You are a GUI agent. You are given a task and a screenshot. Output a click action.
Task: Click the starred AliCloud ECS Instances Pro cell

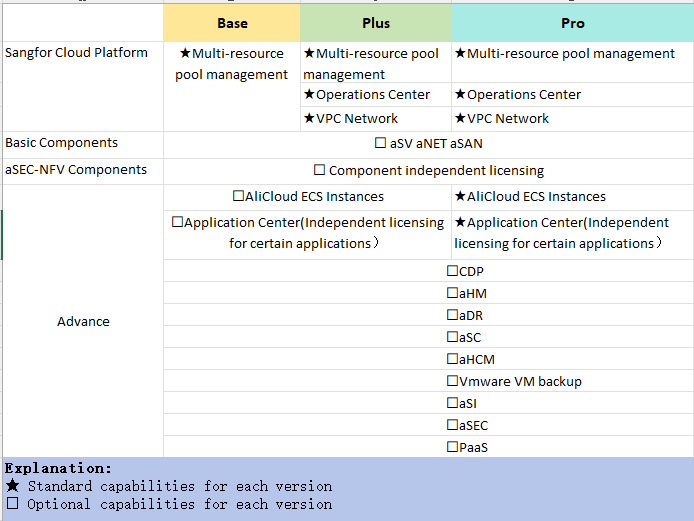click(x=572, y=197)
